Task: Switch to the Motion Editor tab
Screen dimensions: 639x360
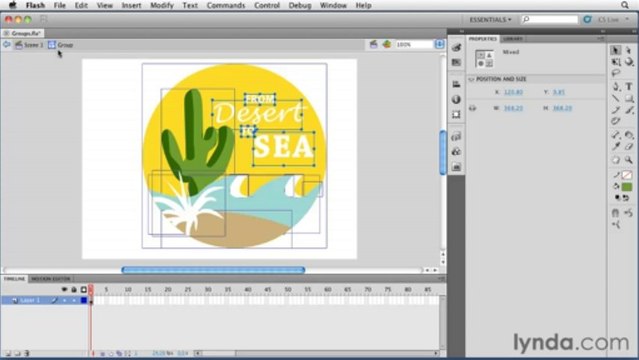Action: [x=51, y=279]
